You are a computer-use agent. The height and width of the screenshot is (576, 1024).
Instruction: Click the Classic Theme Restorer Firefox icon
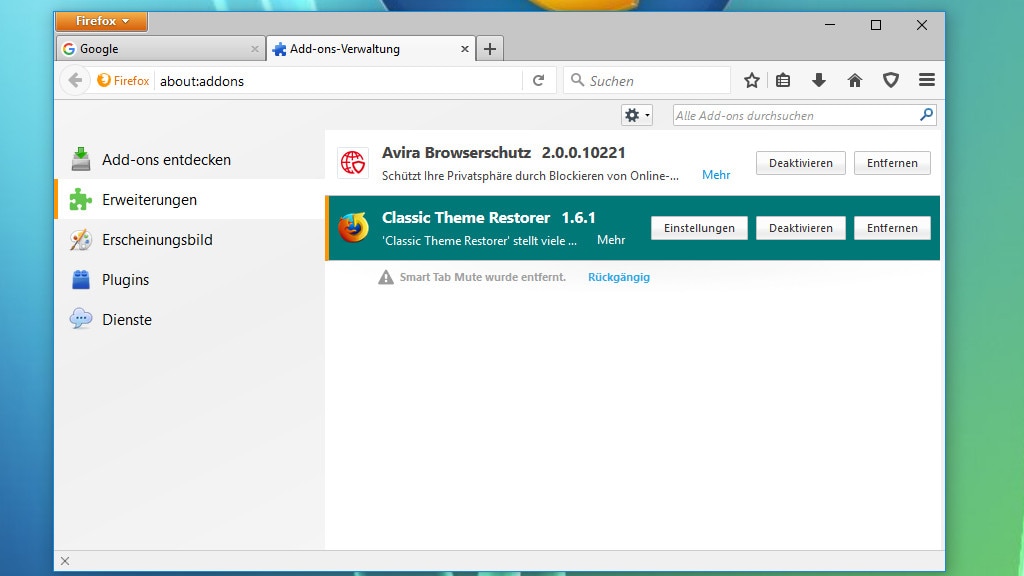[354, 227]
